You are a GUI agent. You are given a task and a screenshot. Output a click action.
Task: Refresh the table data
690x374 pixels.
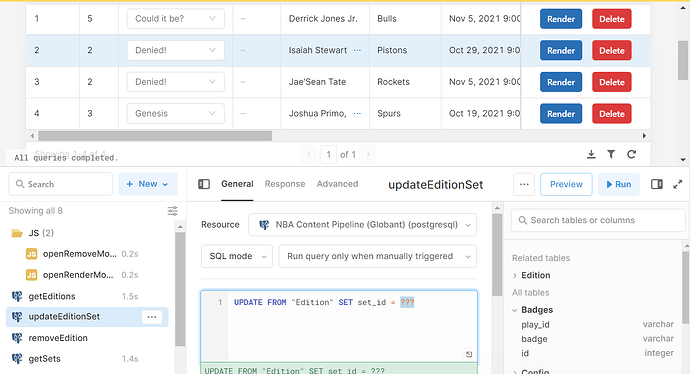pyautogui.click(x=631, y=154)
